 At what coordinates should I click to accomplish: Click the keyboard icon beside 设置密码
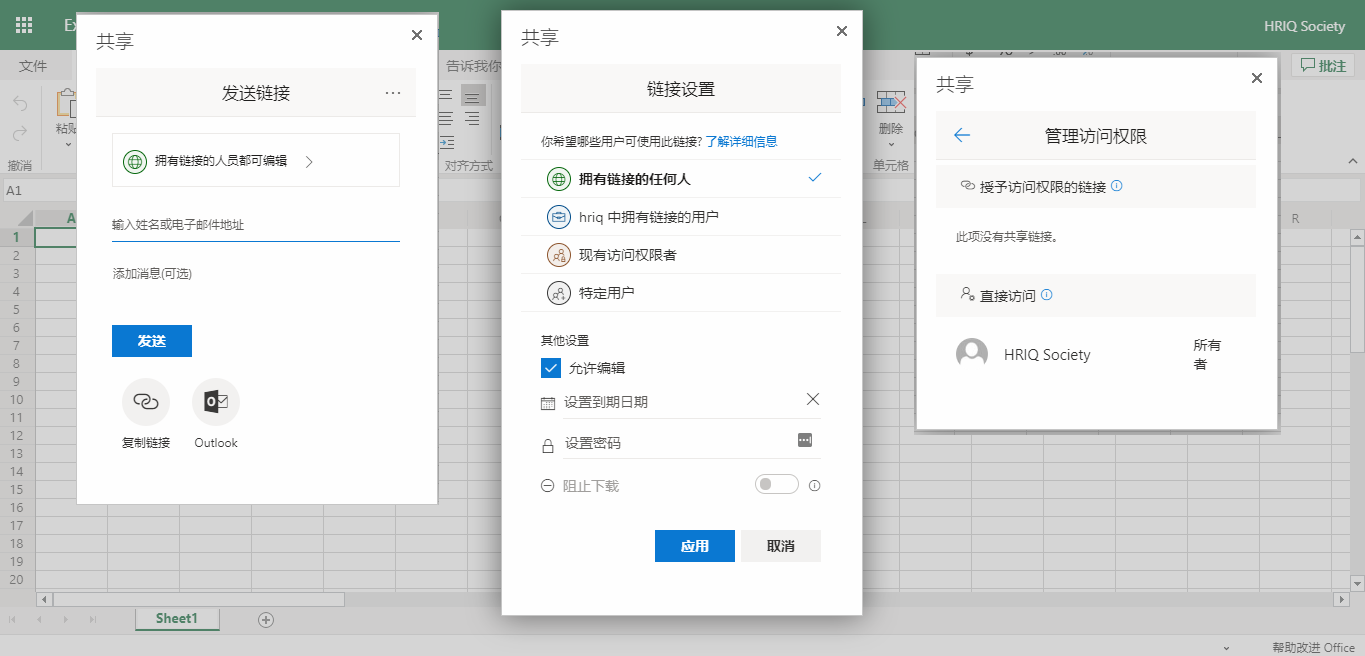805,440
